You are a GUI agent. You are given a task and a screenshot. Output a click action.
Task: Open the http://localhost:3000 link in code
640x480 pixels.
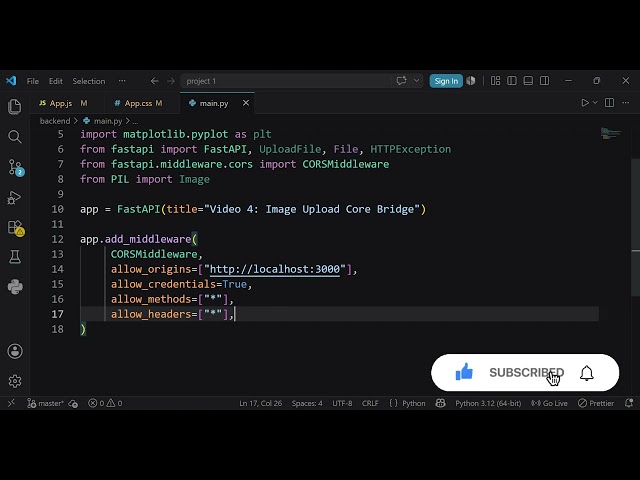pos(275,269)
